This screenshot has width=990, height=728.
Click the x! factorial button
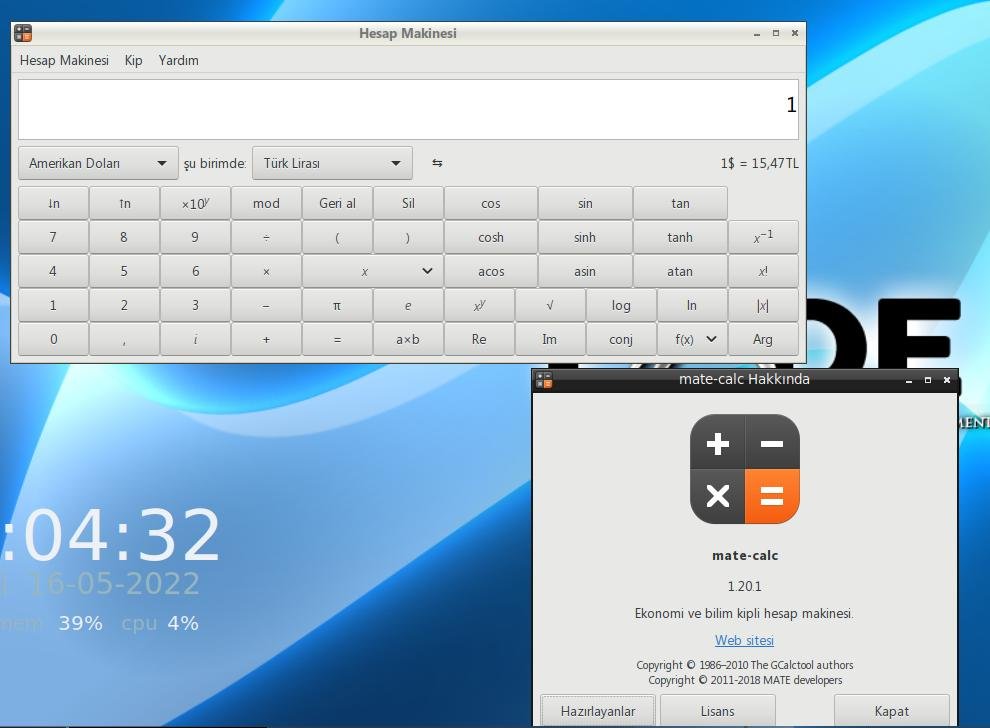click(x=763, y=272)
